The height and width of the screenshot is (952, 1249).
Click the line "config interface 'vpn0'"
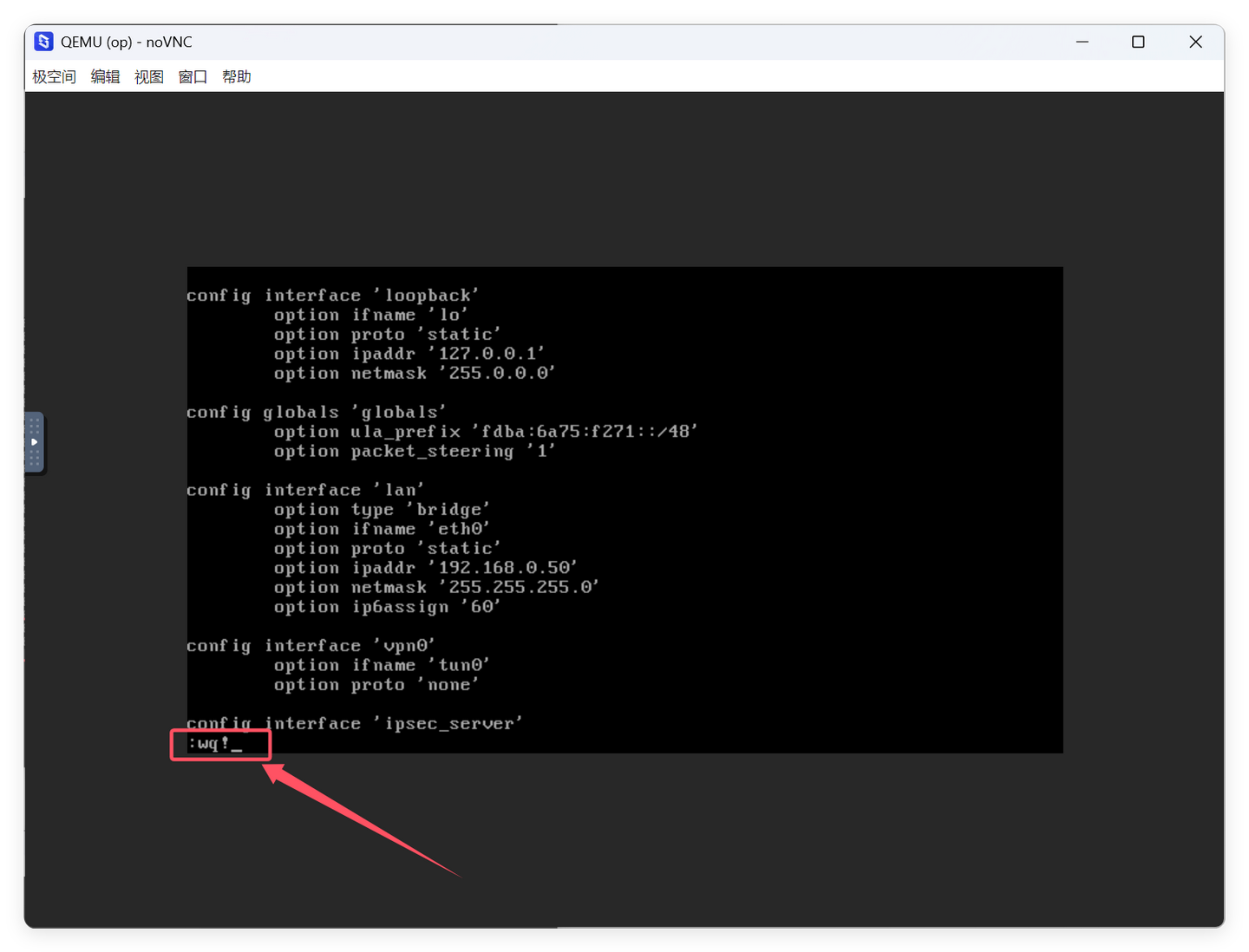(311, 646)
